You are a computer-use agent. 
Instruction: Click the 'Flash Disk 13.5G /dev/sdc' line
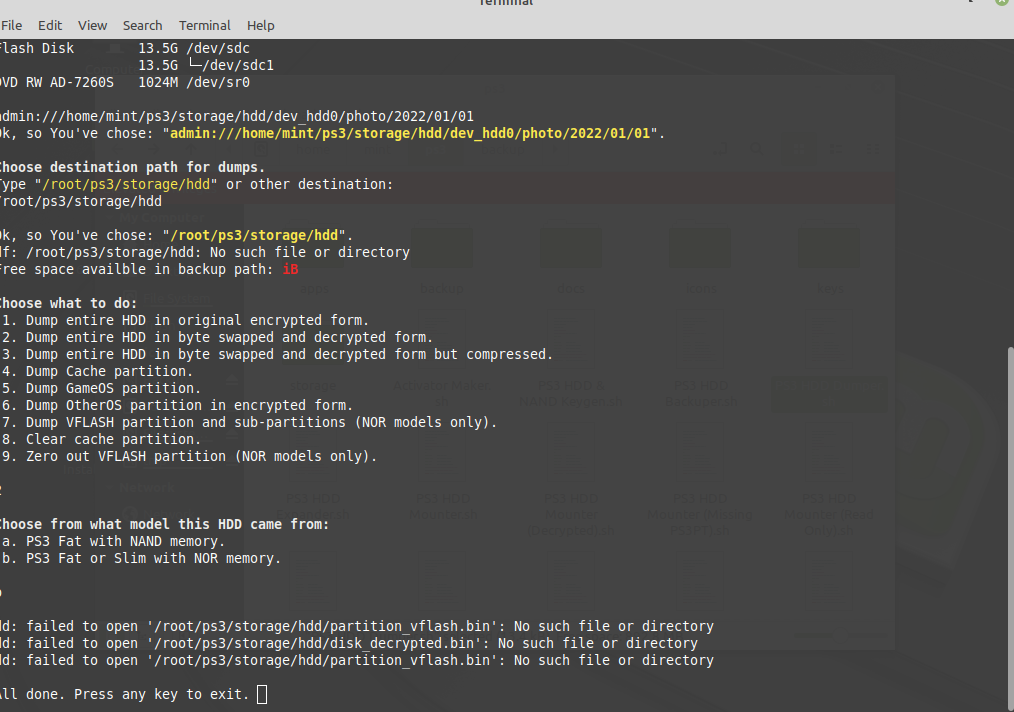tap(125, 49)
